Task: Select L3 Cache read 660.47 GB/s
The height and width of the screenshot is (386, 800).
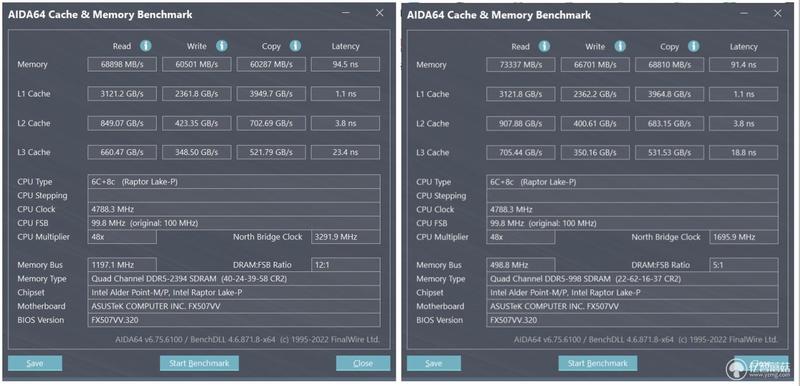Action: click(x=122, y=152)
